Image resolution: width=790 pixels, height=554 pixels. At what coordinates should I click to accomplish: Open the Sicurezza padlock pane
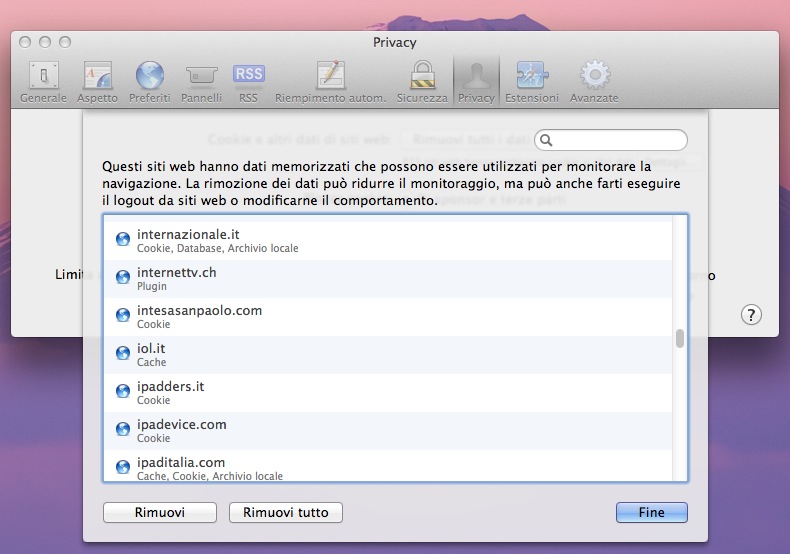click(422, 83)
